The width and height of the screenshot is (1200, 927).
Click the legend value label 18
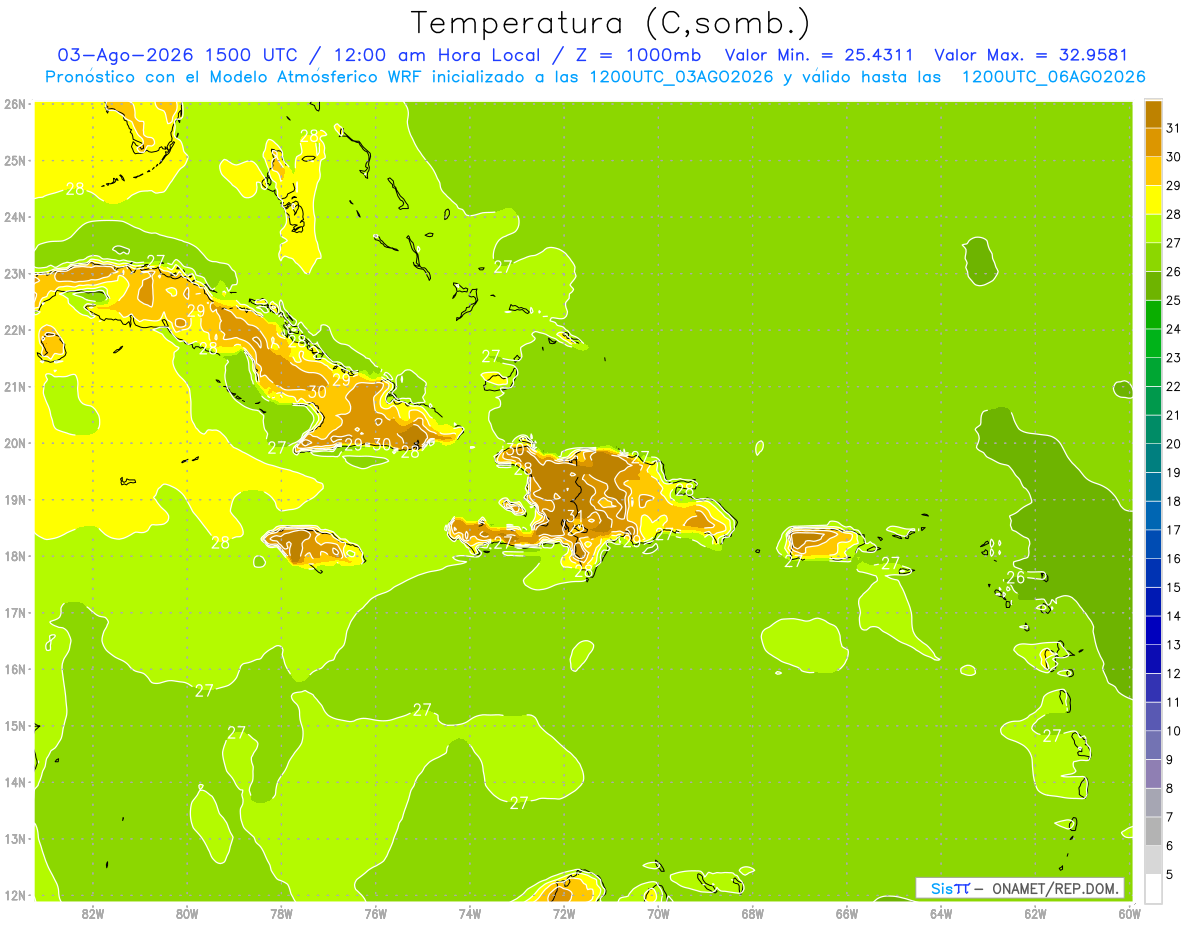1173,501
